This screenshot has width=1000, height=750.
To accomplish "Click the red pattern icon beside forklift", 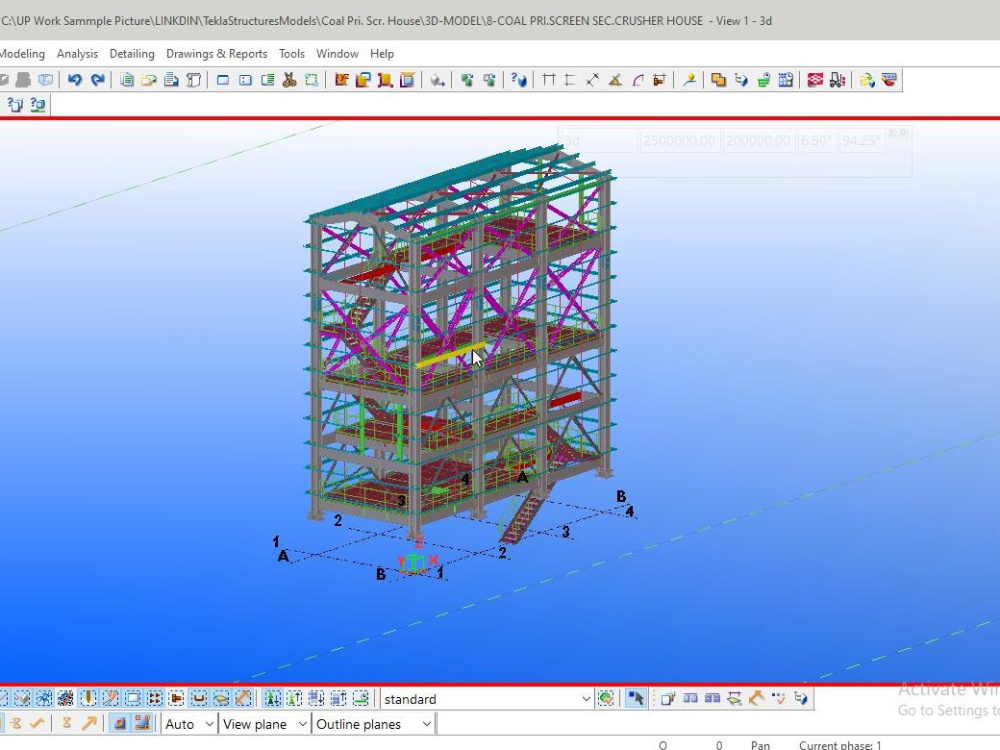I will (814, 80).
